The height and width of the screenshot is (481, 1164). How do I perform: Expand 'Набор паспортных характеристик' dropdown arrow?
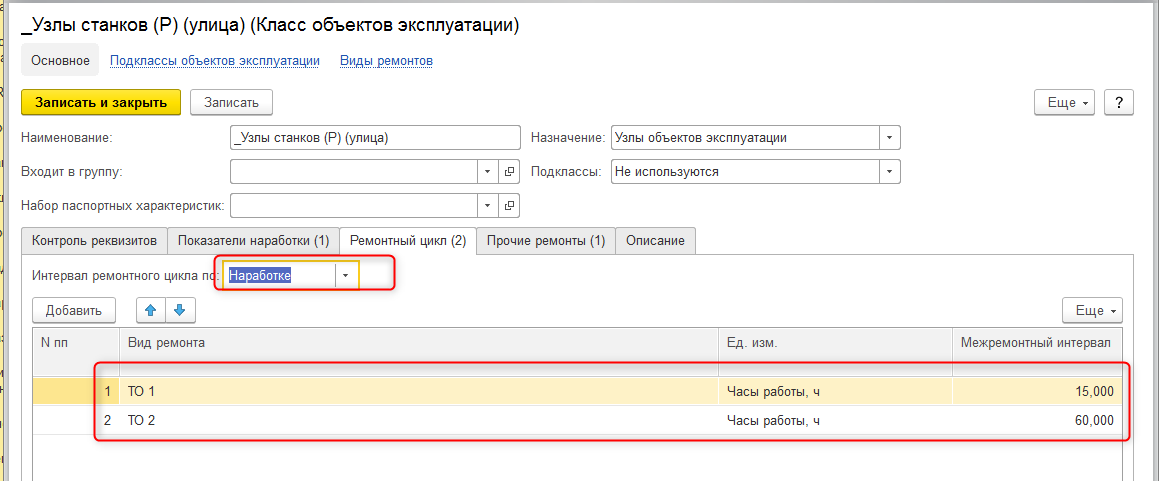coord(488,206)
